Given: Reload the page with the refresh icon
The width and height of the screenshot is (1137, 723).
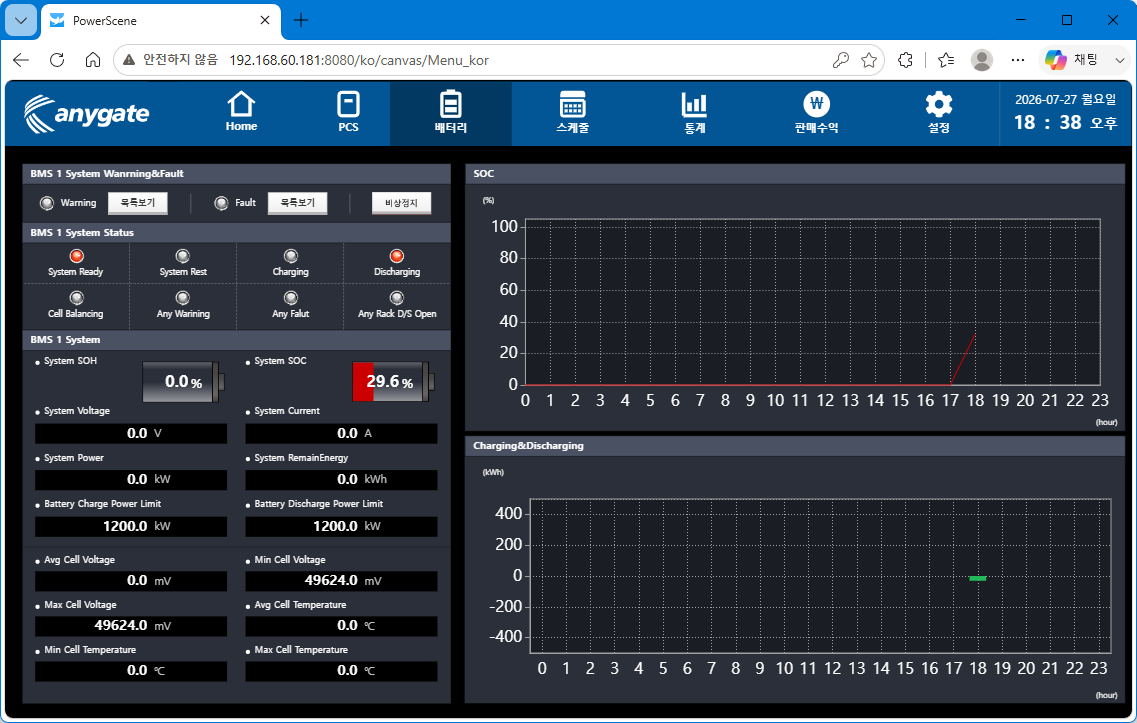Looking at the screenshot, I should 57,60.
